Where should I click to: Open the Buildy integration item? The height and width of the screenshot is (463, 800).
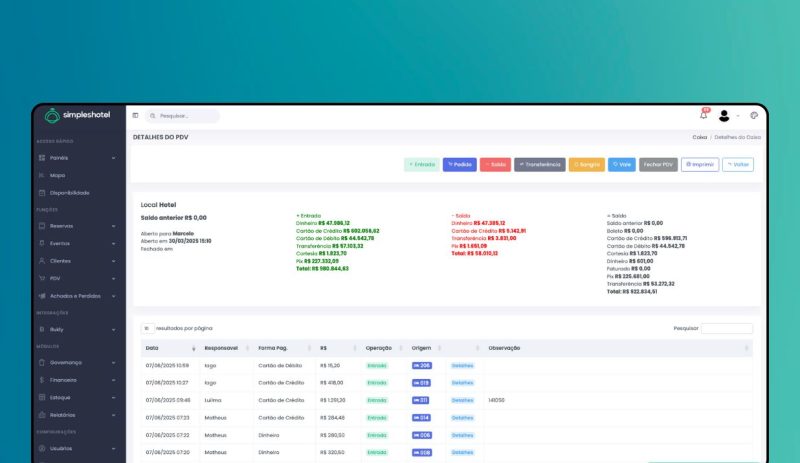tap(58, 329)
